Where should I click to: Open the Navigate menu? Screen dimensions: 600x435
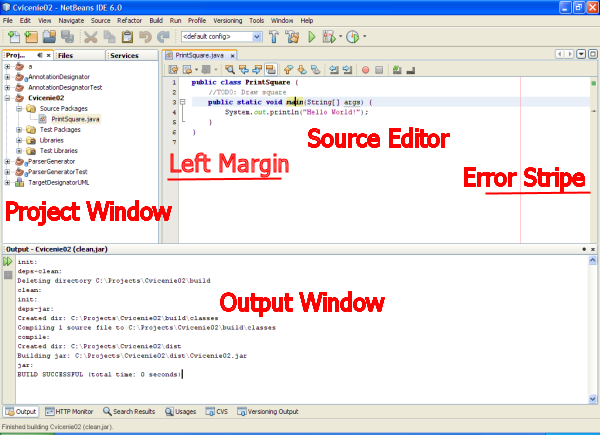[71, 21]
